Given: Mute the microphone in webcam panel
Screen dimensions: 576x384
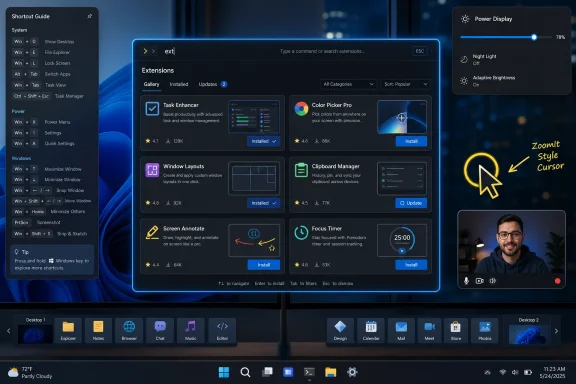Looking at the screenshot, I should pos(466,281).
